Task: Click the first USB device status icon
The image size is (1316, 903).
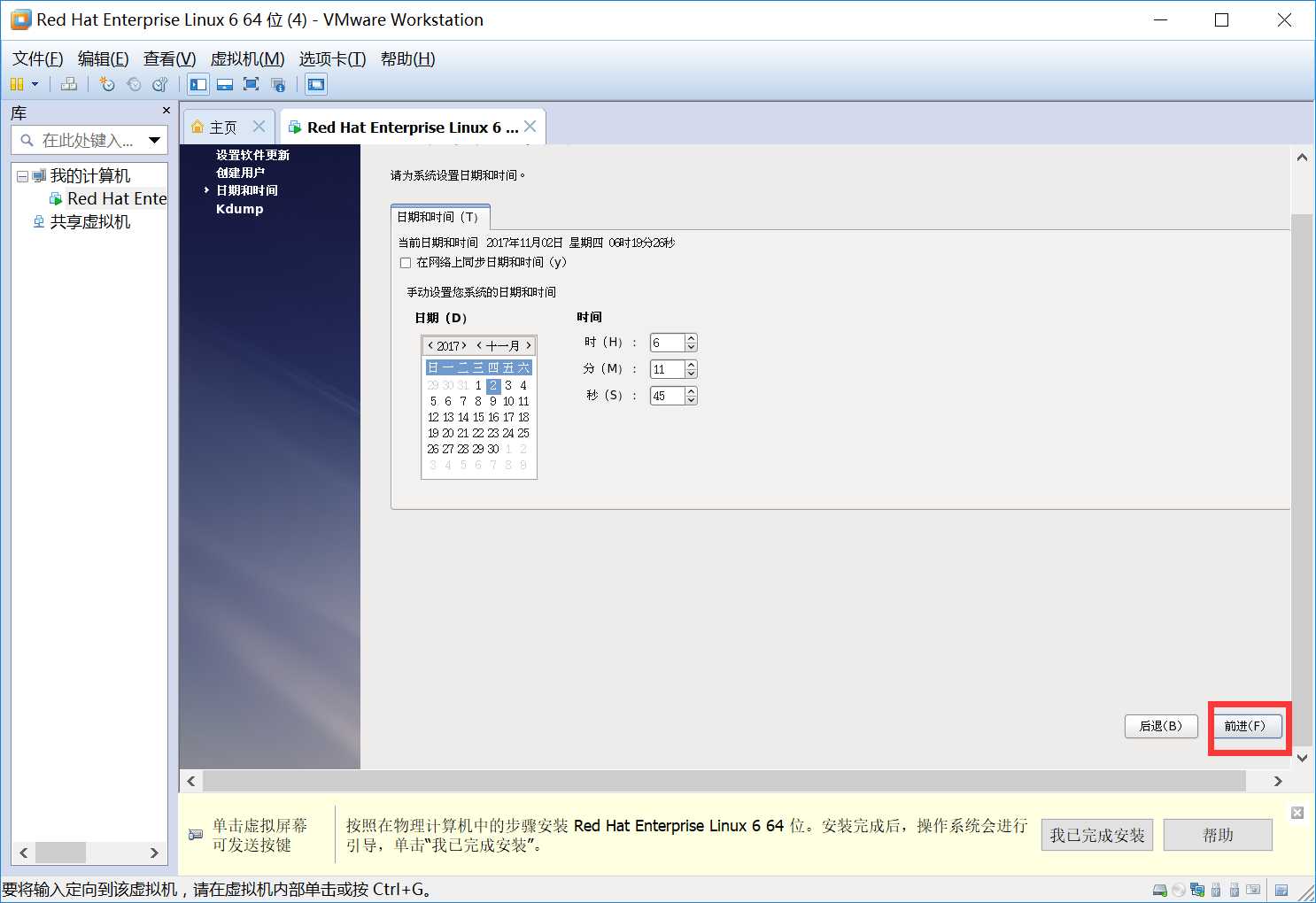Action: coord(1216,890)
